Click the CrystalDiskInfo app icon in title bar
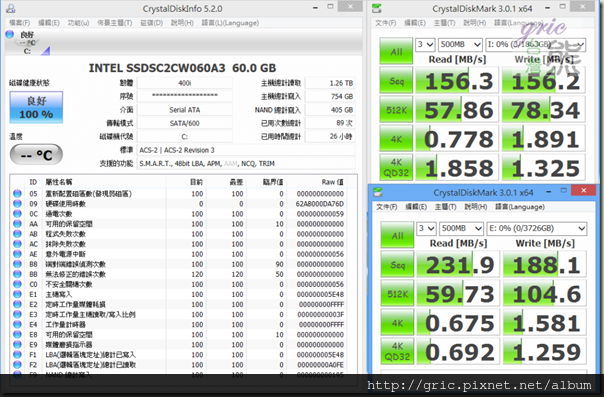This screenshot has height=397, width=604. pyautogui.click(x=10, y=8)
